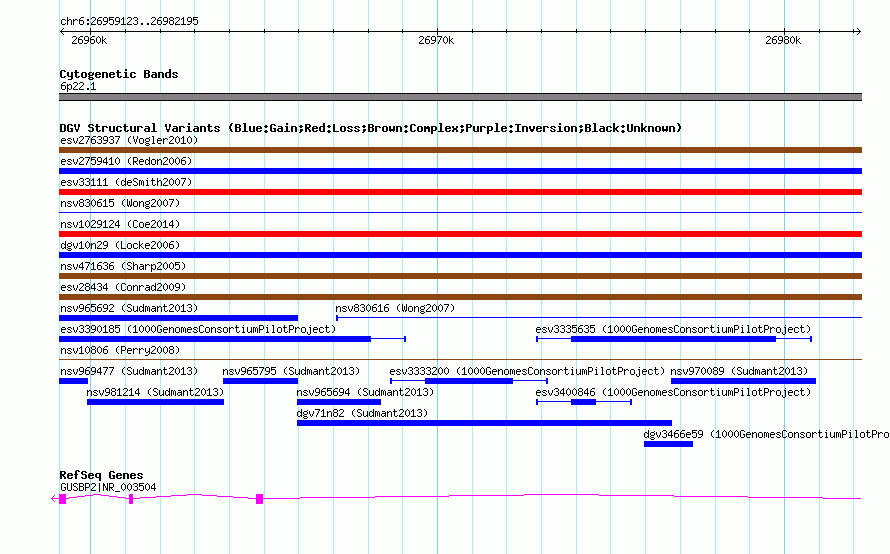Open the esv3333200 variant label

[527, 371]
